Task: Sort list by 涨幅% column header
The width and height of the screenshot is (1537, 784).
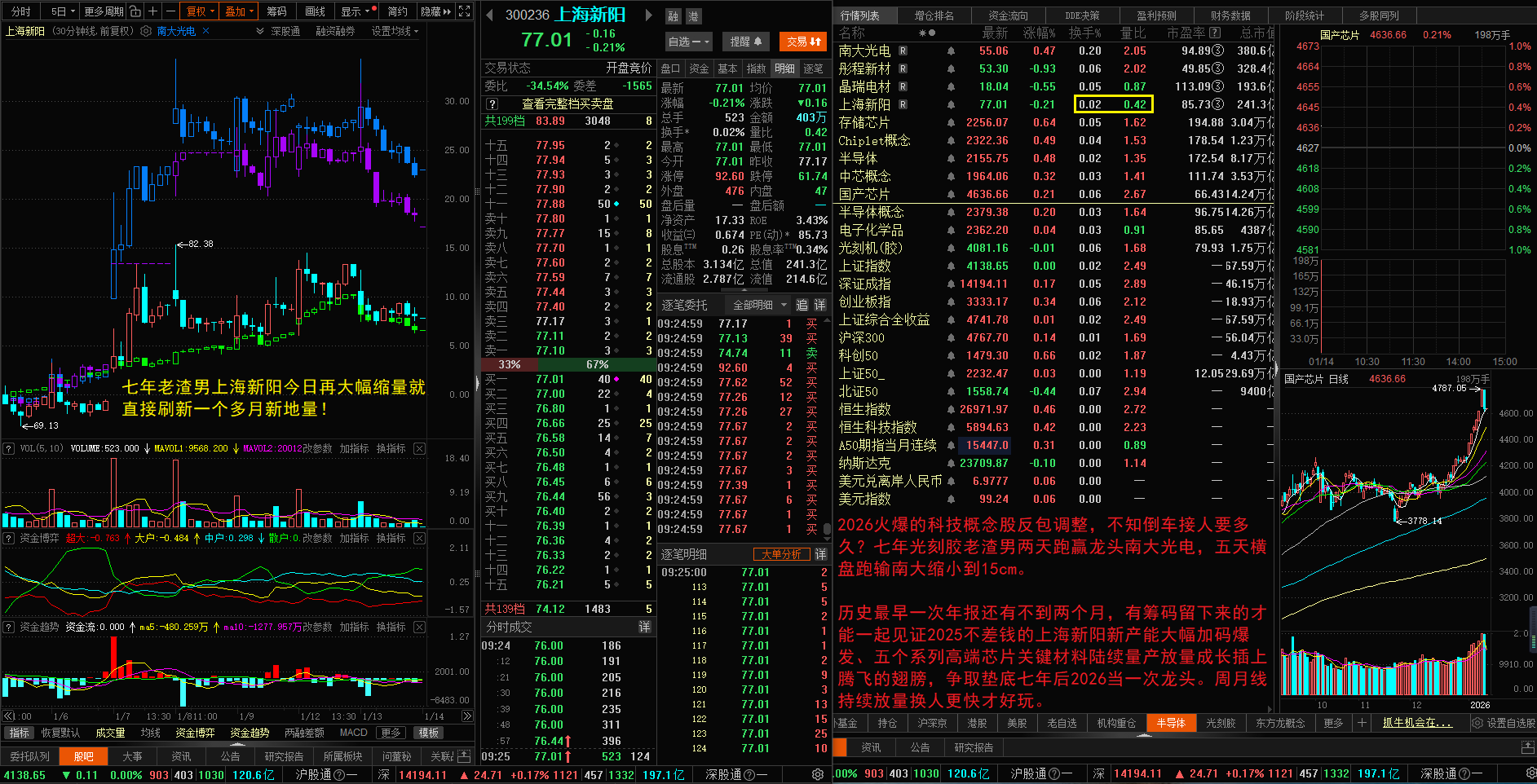Action: coord(1039,33)
